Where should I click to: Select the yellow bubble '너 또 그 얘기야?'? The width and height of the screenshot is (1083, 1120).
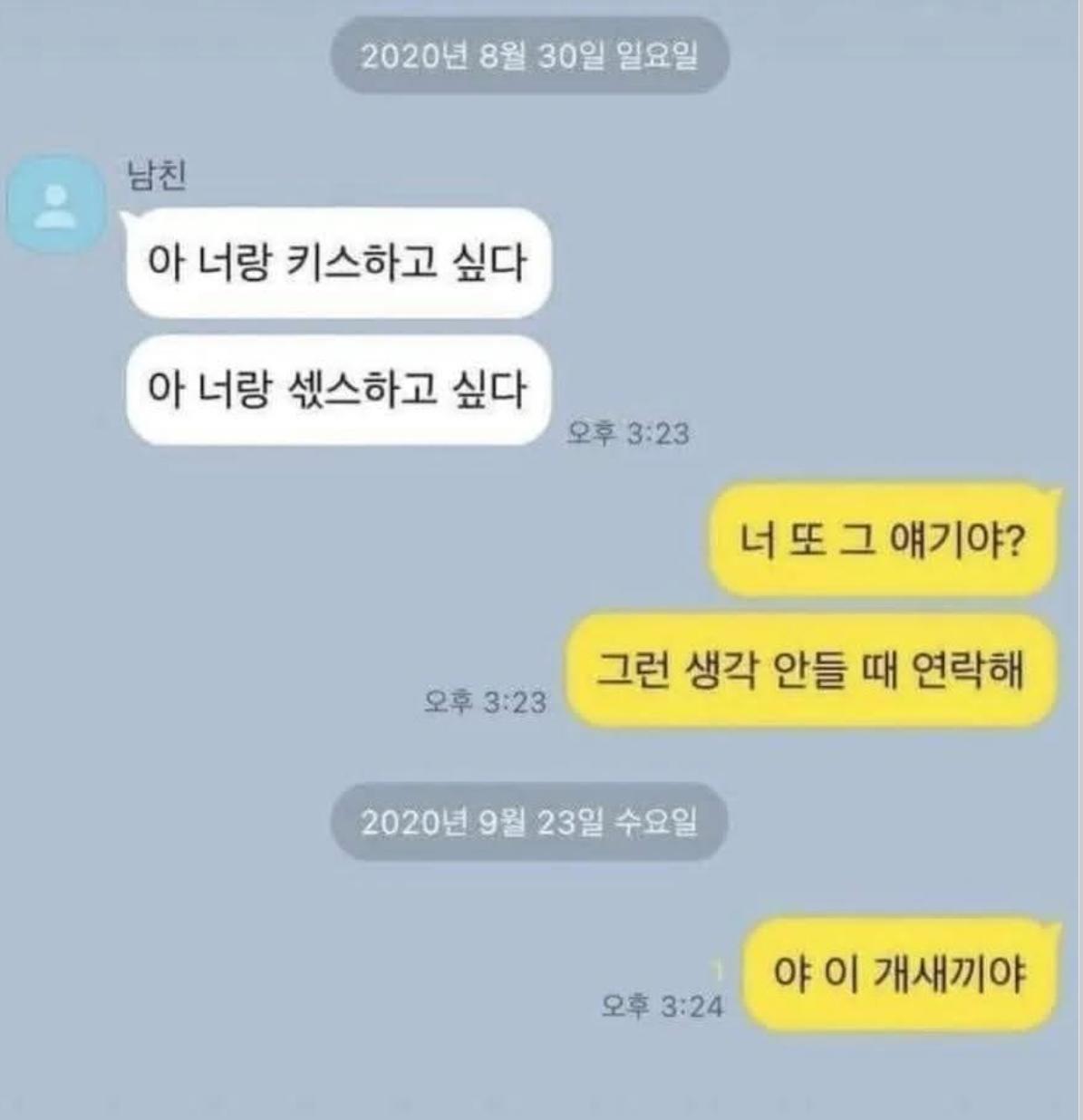pyautogui.click(x=882, y=540)
